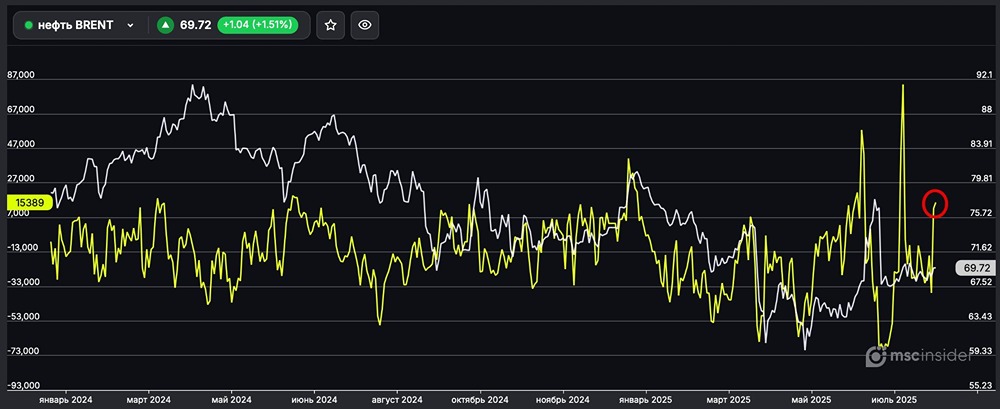Screen dimensions: 1000x409
Task: Expand the нефть BRENT dropdown chevron
Action: pos(130,26)
